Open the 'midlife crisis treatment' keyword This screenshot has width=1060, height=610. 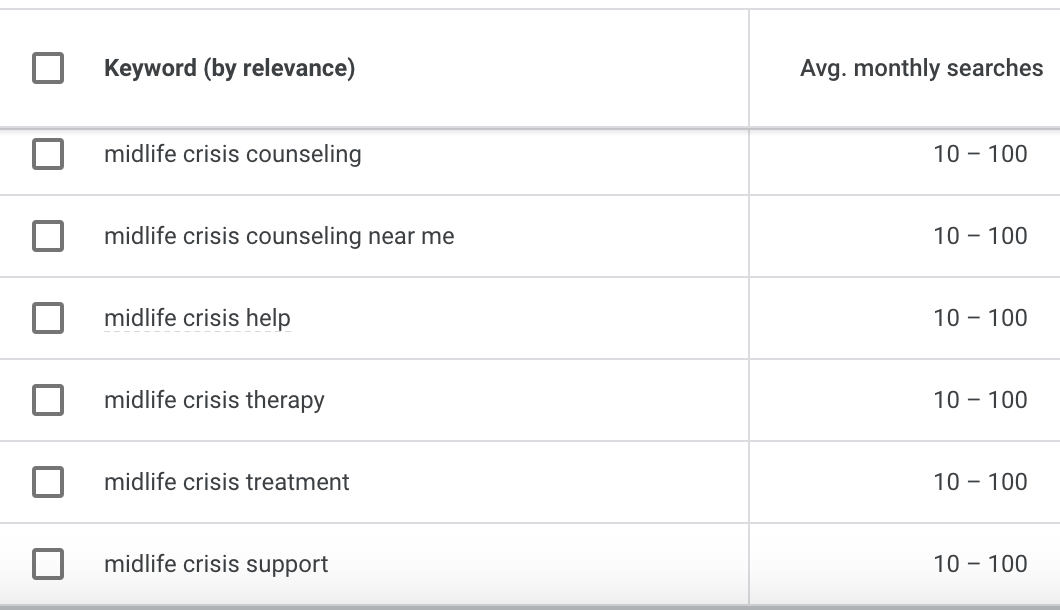click(227, 482)
